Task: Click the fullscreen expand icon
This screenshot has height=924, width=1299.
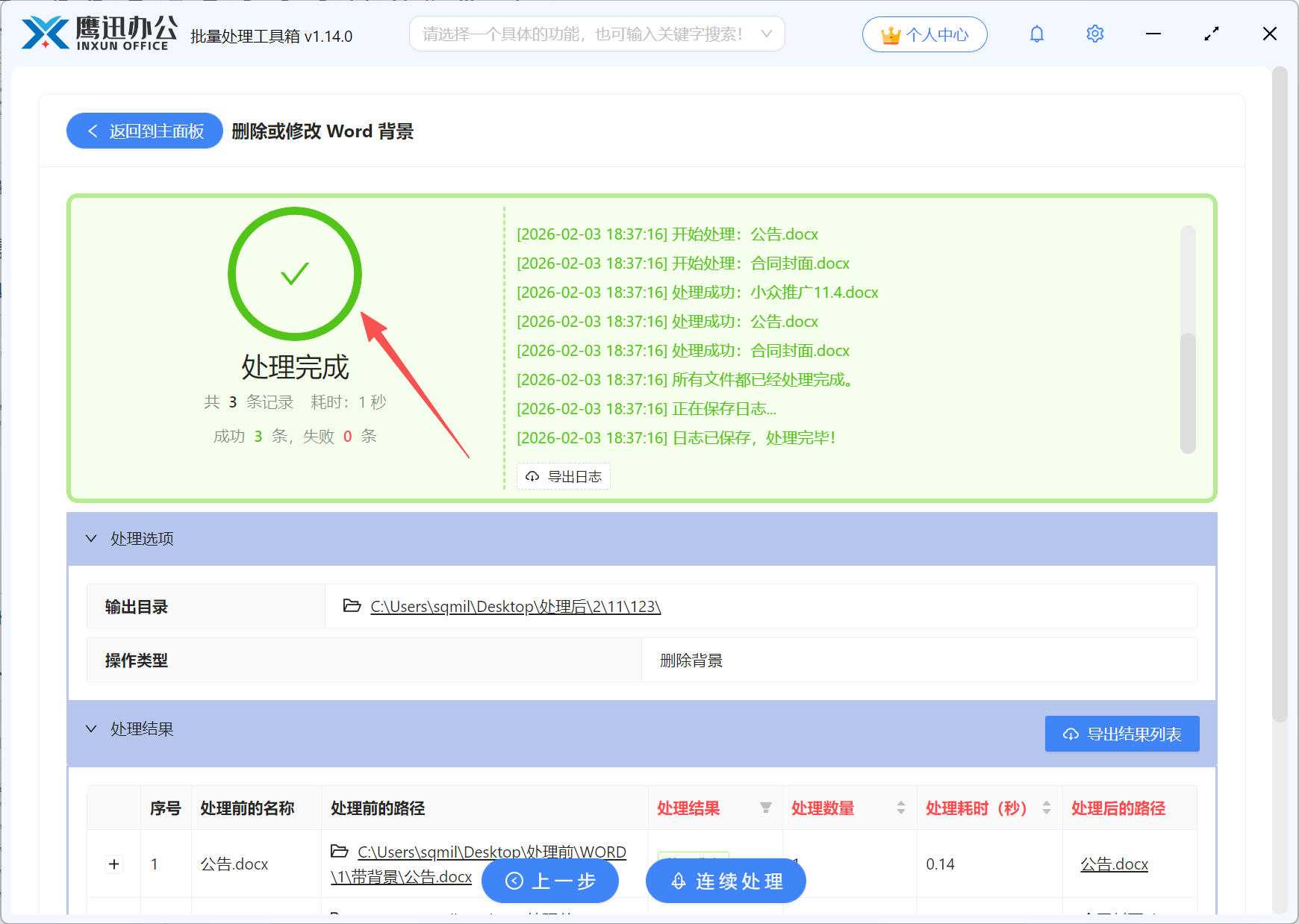Action: pos(1211,34)
